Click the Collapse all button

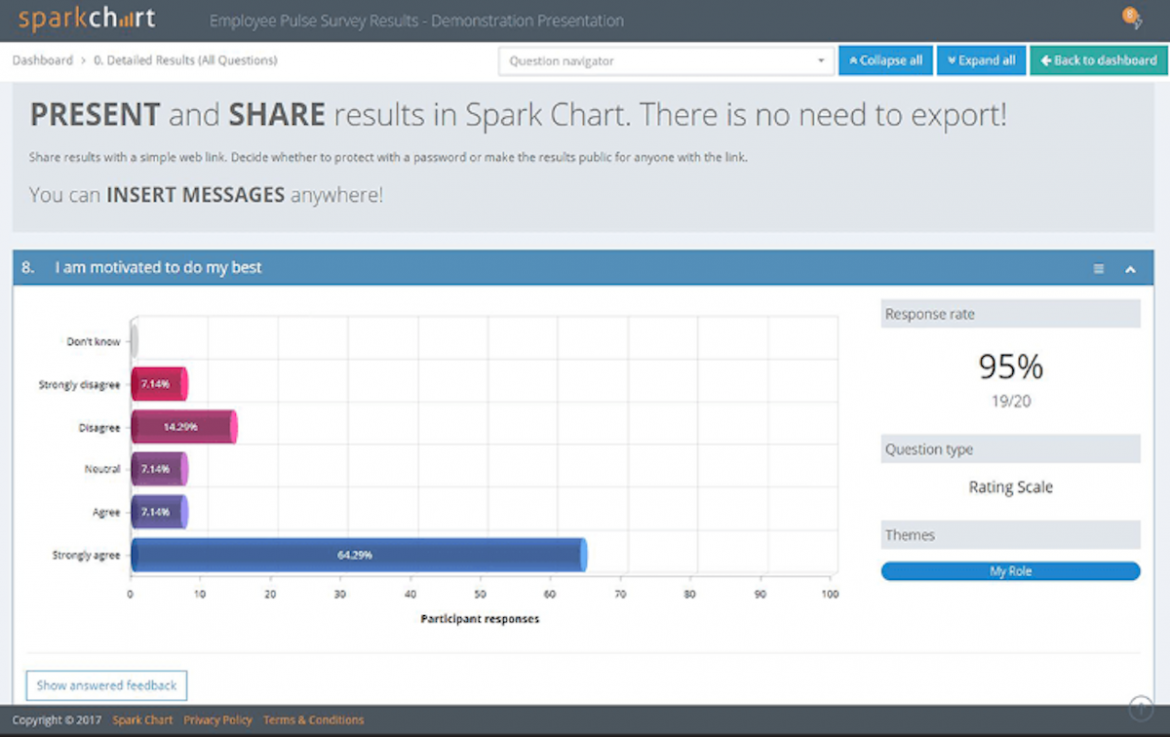click(x=885, y=60)
